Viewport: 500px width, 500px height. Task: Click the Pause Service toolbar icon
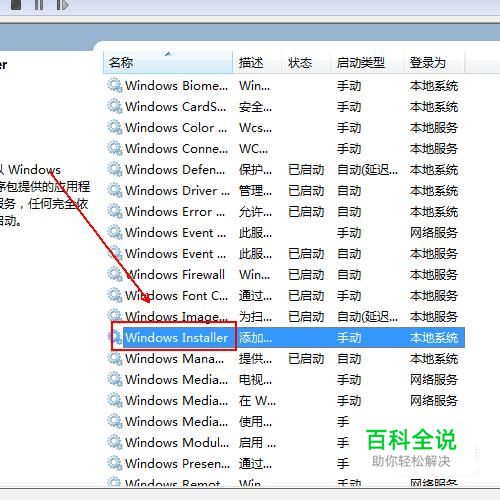click(x=39, y=4)
